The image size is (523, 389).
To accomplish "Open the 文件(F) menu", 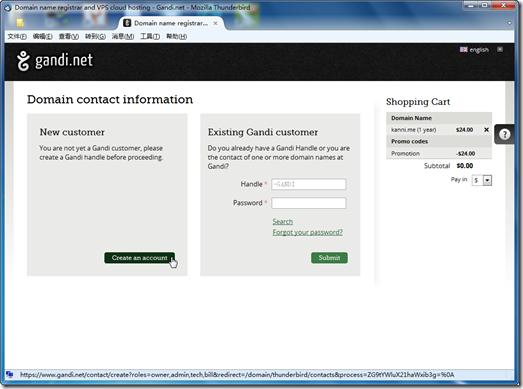I will tap(17, 36).
